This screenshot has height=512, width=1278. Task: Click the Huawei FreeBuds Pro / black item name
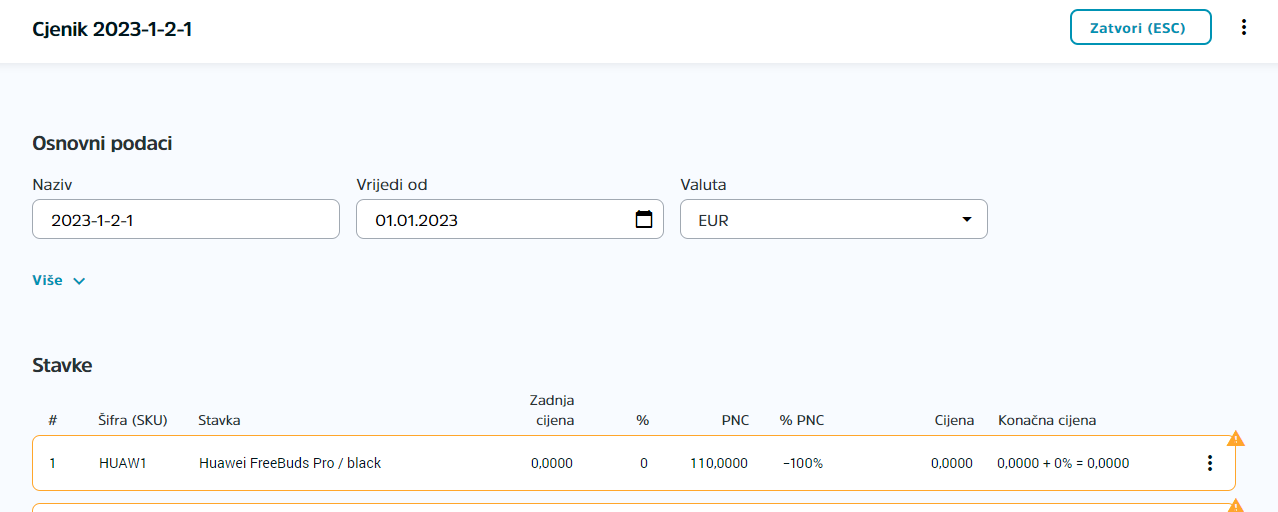[x=290, y=463]
